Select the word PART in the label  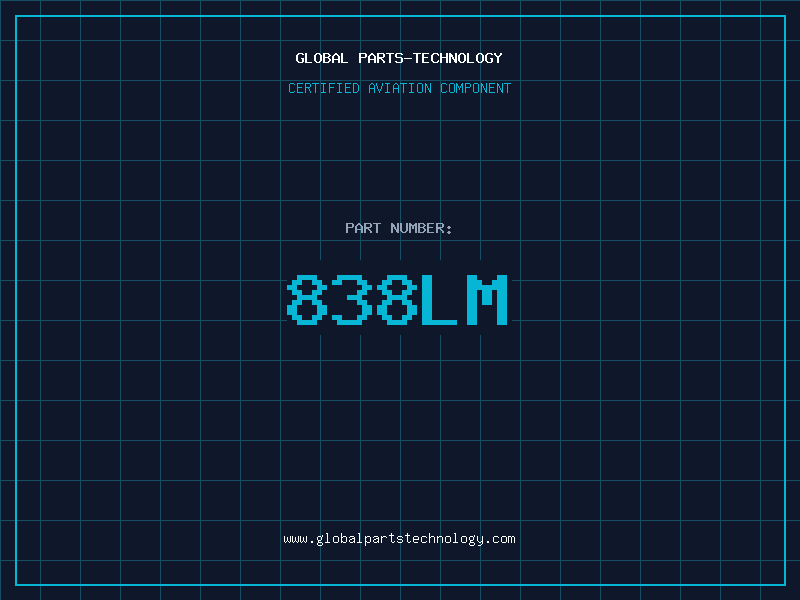click(x=363, y=228)
